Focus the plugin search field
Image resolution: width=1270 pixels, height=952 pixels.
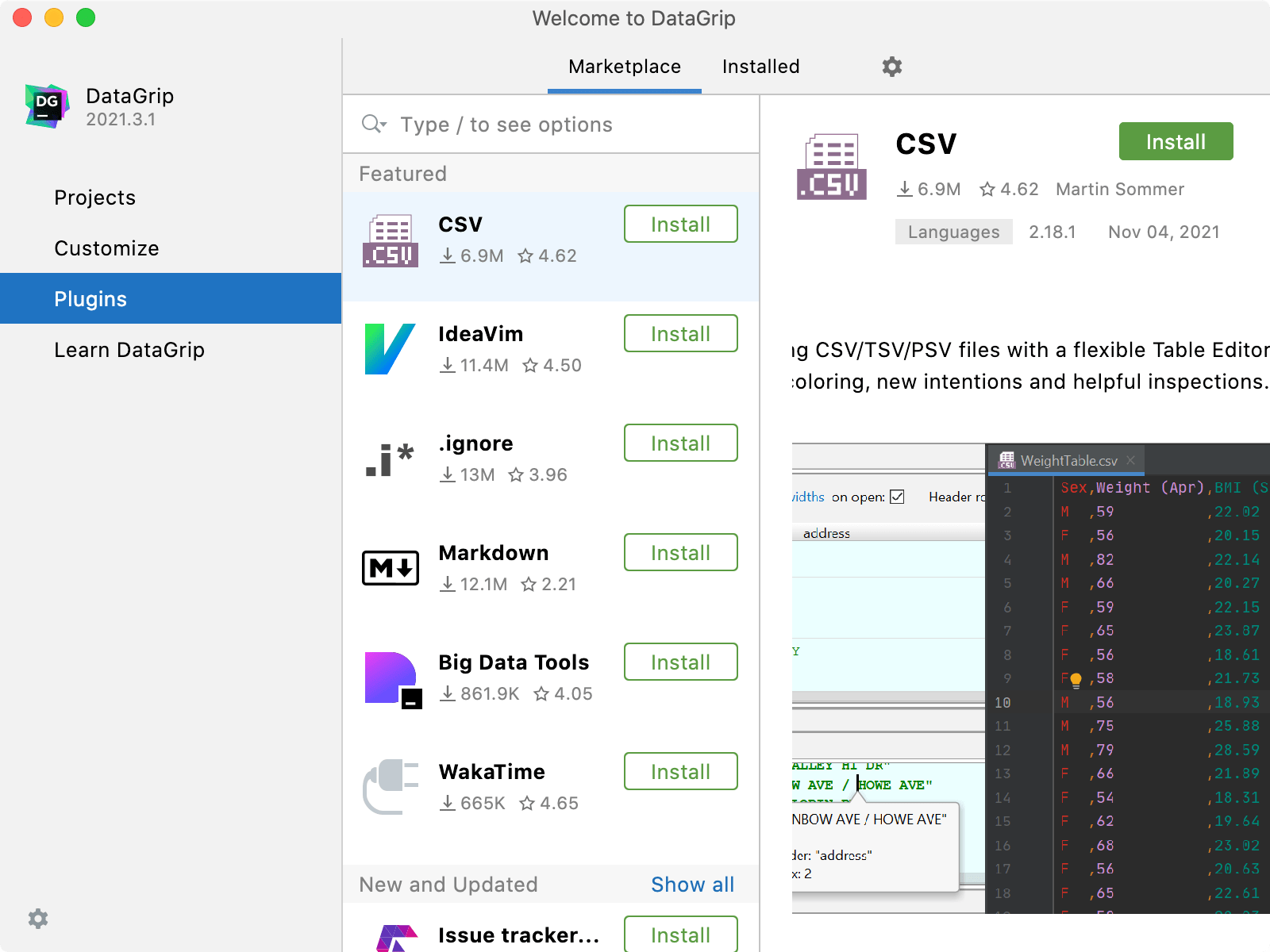point(551,125)
